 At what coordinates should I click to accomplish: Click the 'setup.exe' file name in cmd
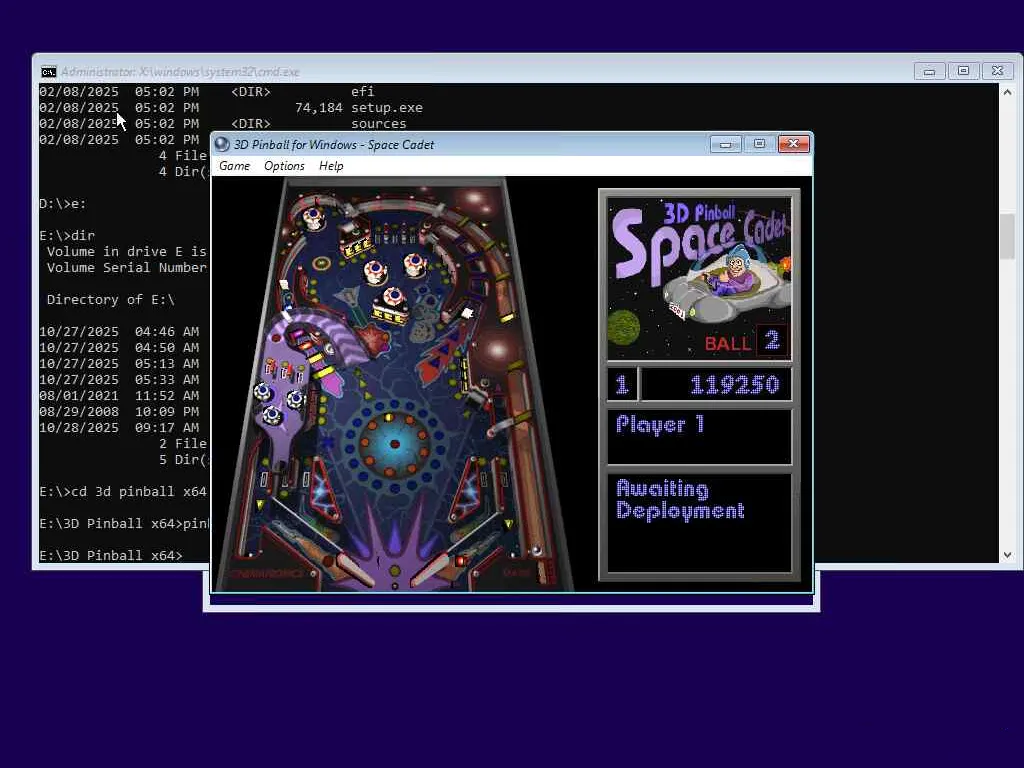coord(387,107)
